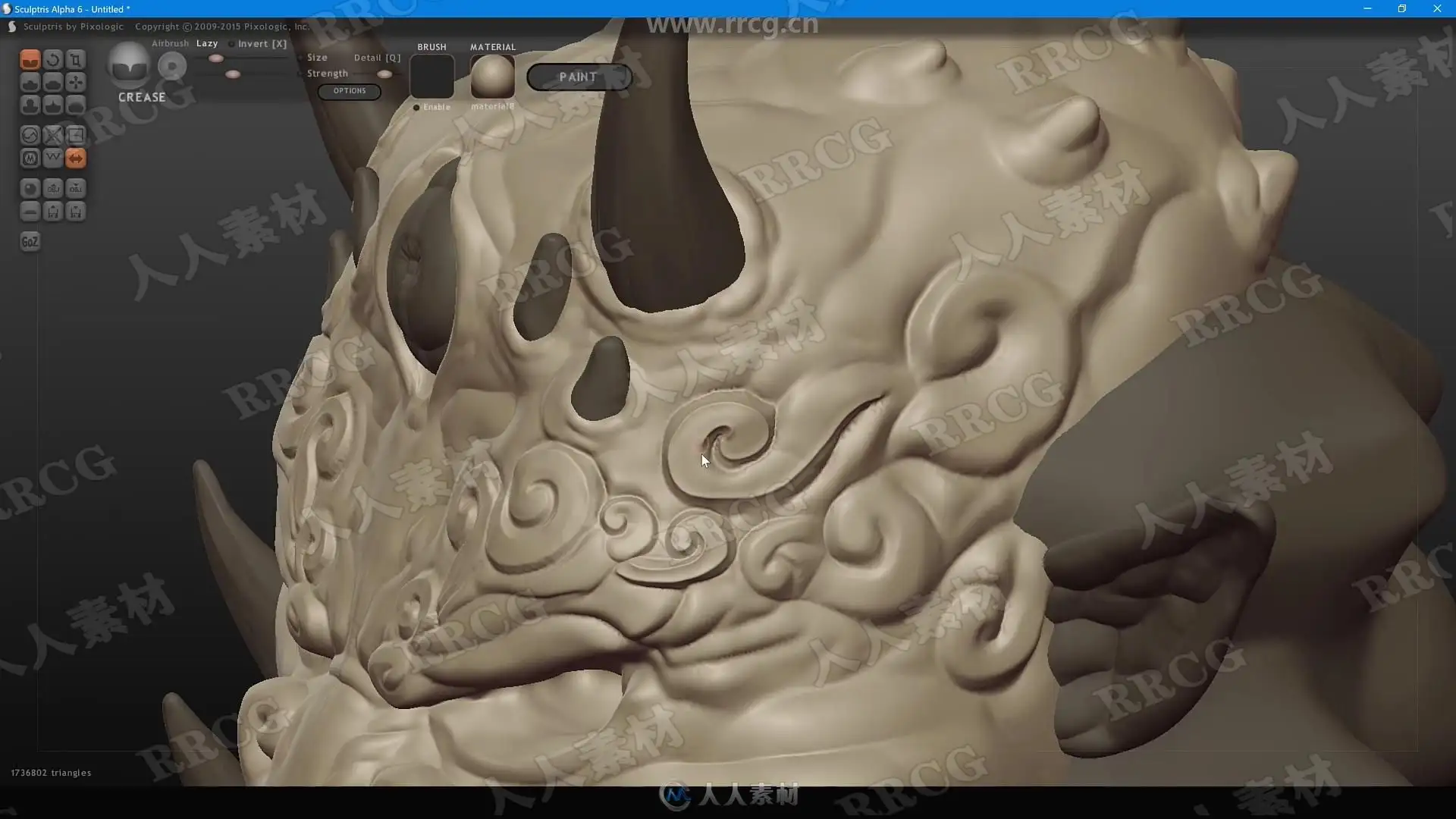Click the Open file icon

pos(52,212)
